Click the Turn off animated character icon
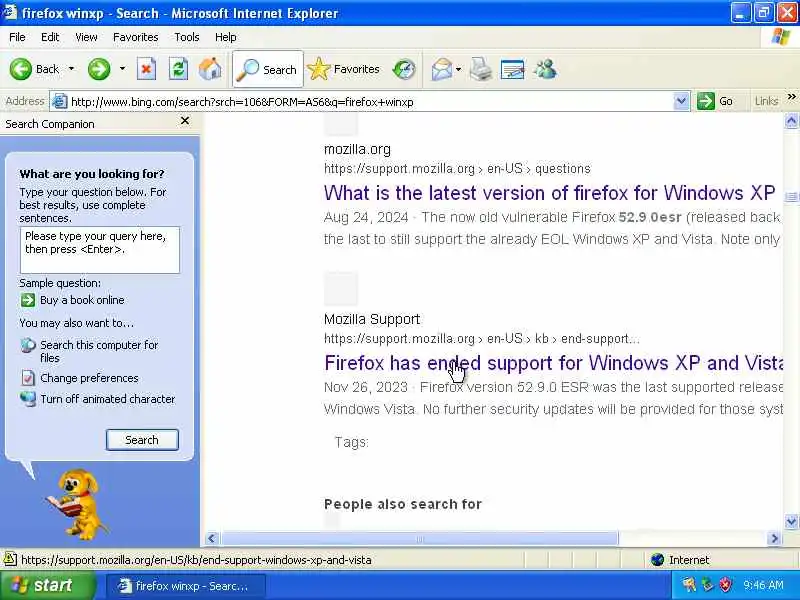800x600 pixels. tap(28, 399)
